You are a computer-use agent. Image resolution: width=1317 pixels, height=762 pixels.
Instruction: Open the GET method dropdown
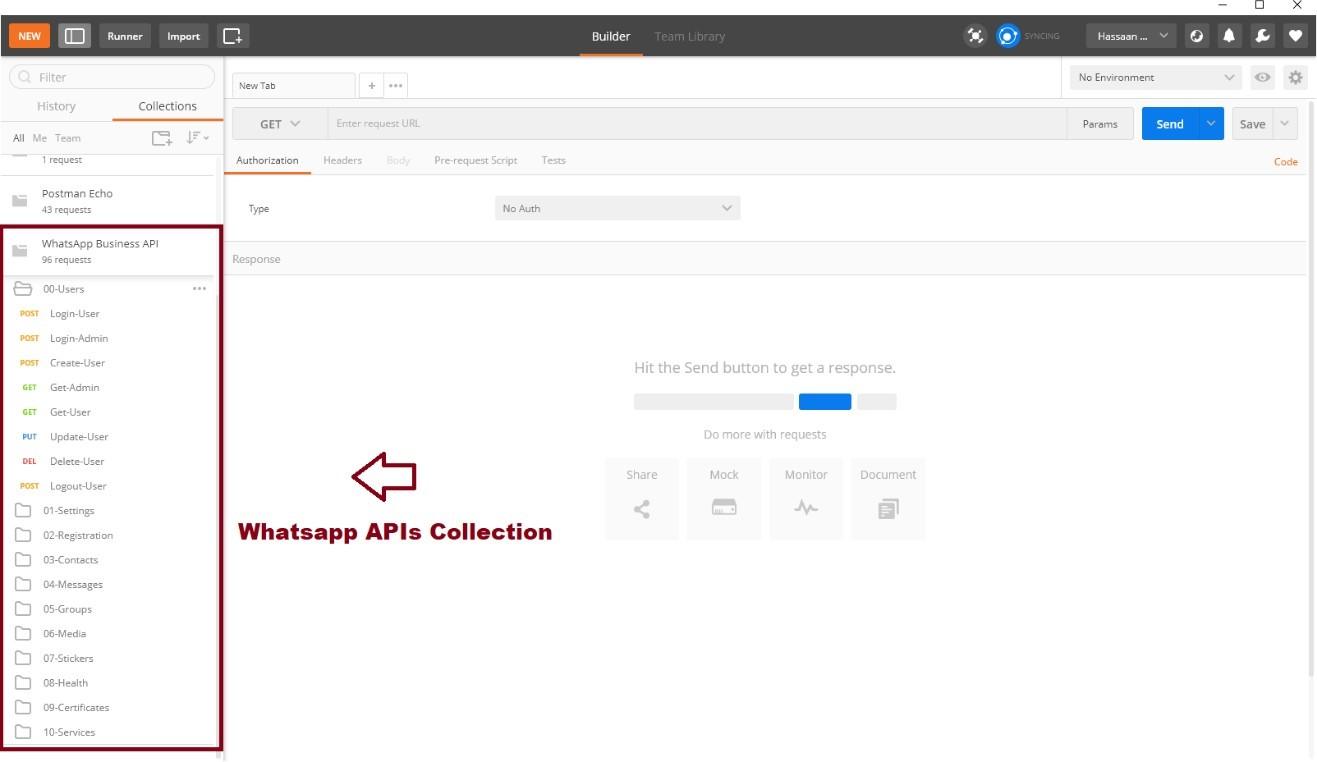280,124
